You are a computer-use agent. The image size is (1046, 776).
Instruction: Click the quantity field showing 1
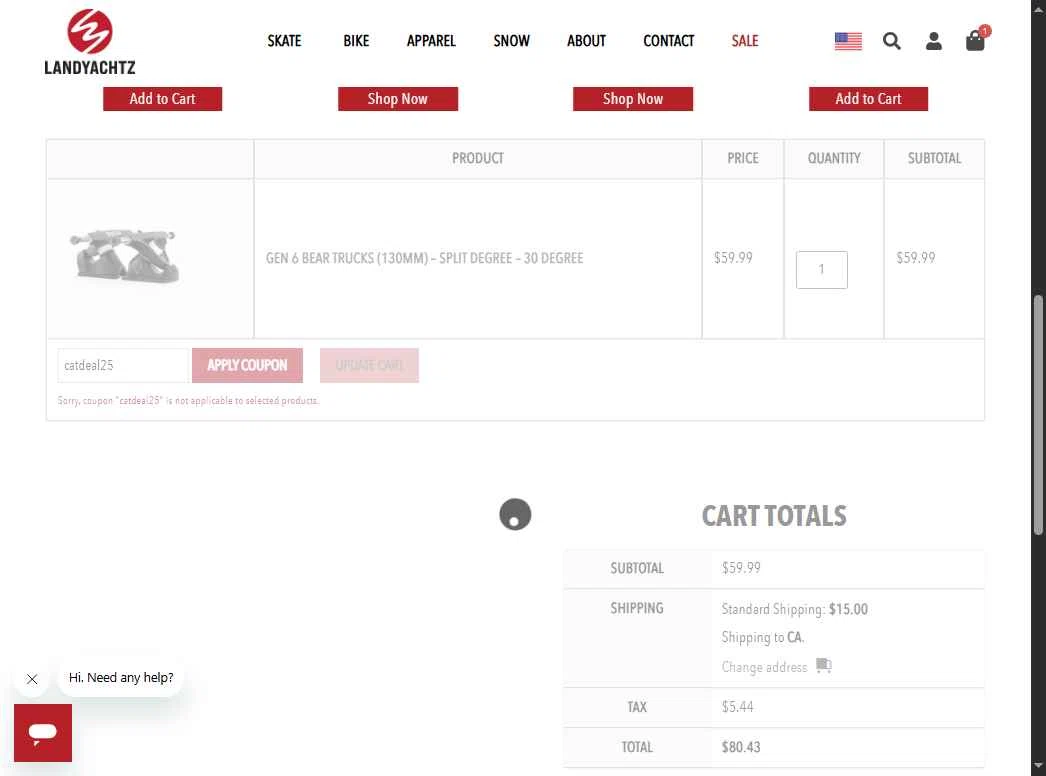[x=821, y=270]
